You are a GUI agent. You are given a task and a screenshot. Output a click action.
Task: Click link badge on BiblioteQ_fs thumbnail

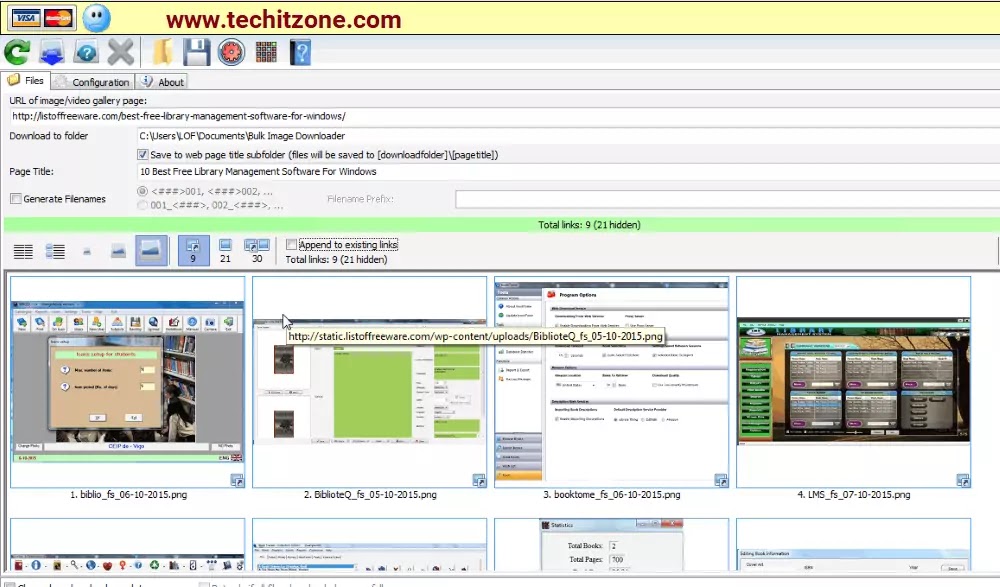pos(479,481)
